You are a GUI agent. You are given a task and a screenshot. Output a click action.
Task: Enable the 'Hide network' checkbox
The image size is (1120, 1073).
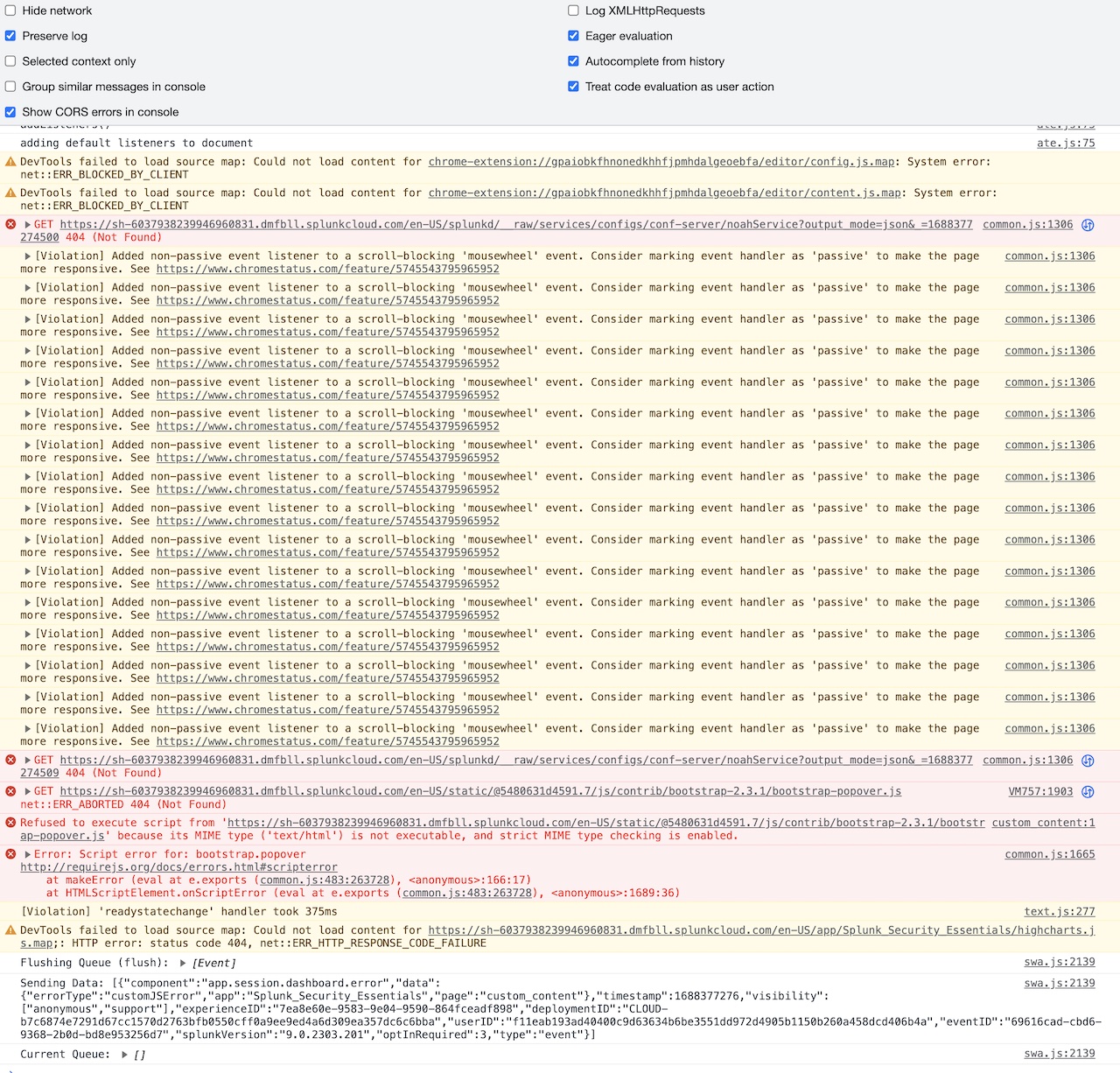pyautogui.click(x=10, y=11)
